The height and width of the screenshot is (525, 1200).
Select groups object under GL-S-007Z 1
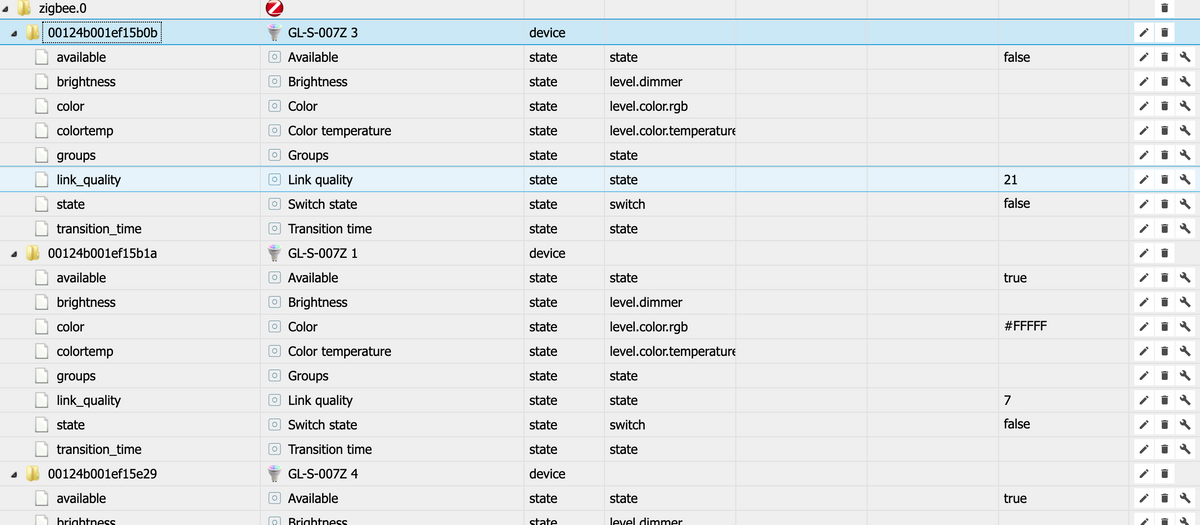tap(76, 376)
